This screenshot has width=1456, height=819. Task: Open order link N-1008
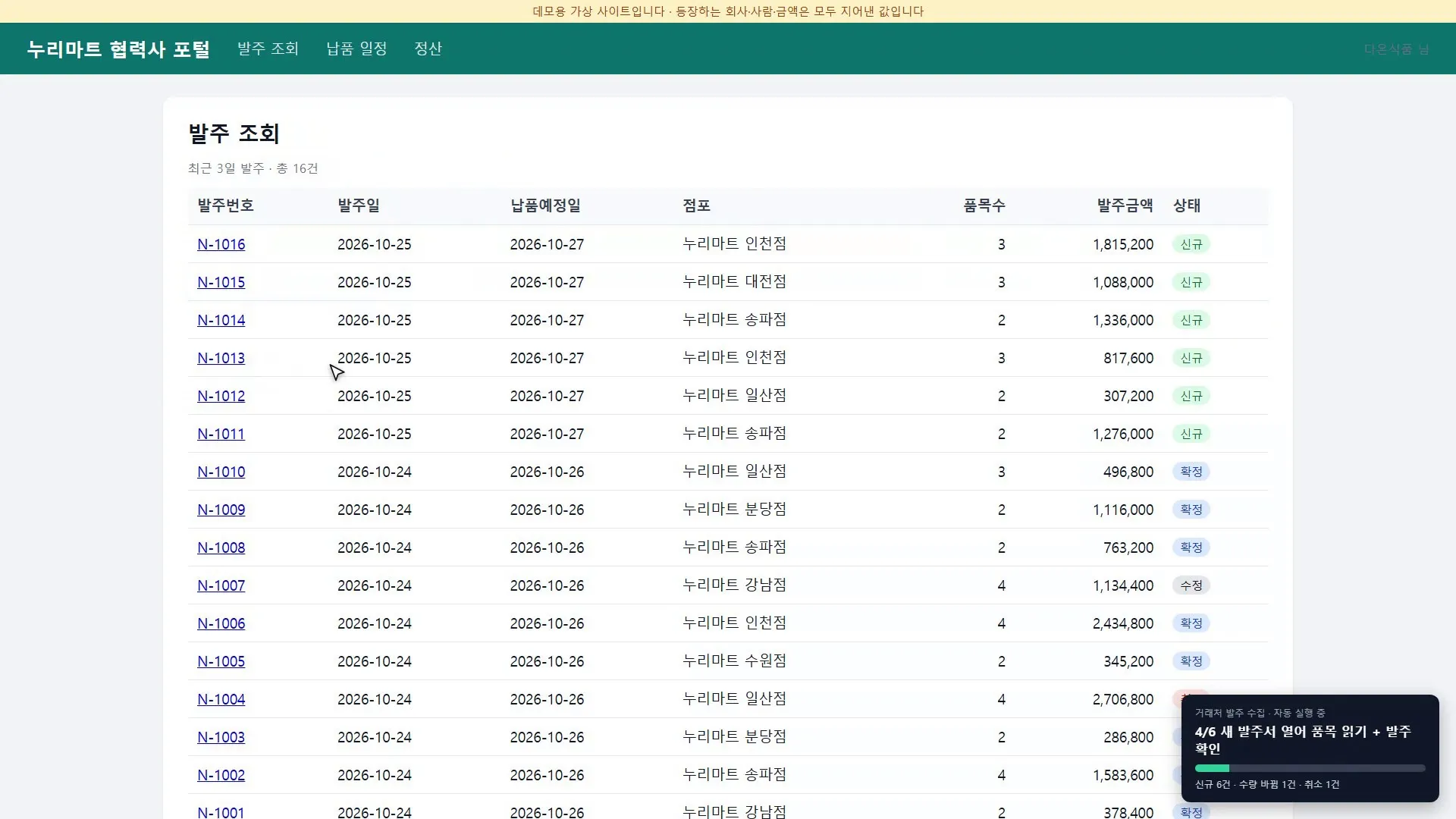point(221,548)
